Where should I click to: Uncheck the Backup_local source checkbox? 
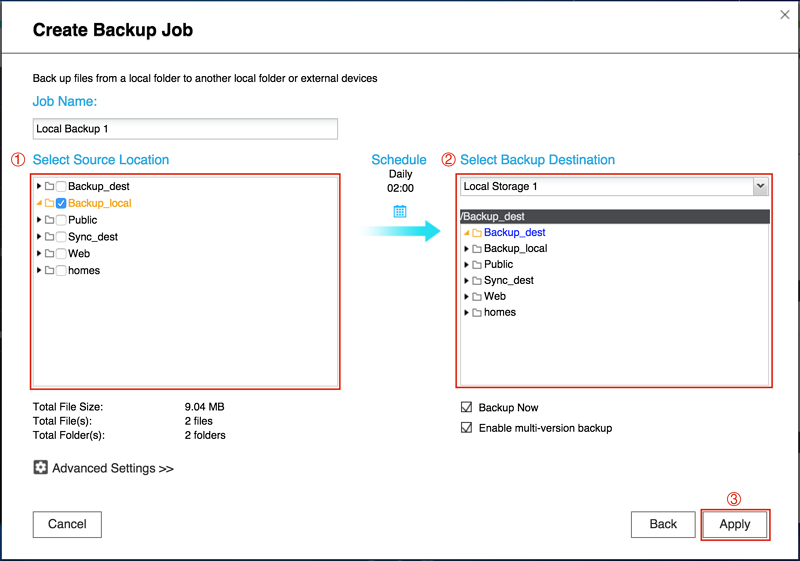61,203
